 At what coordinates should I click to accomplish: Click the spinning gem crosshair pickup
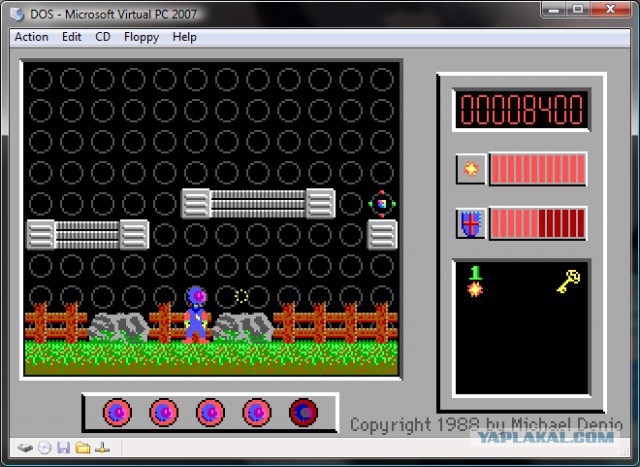382,204
